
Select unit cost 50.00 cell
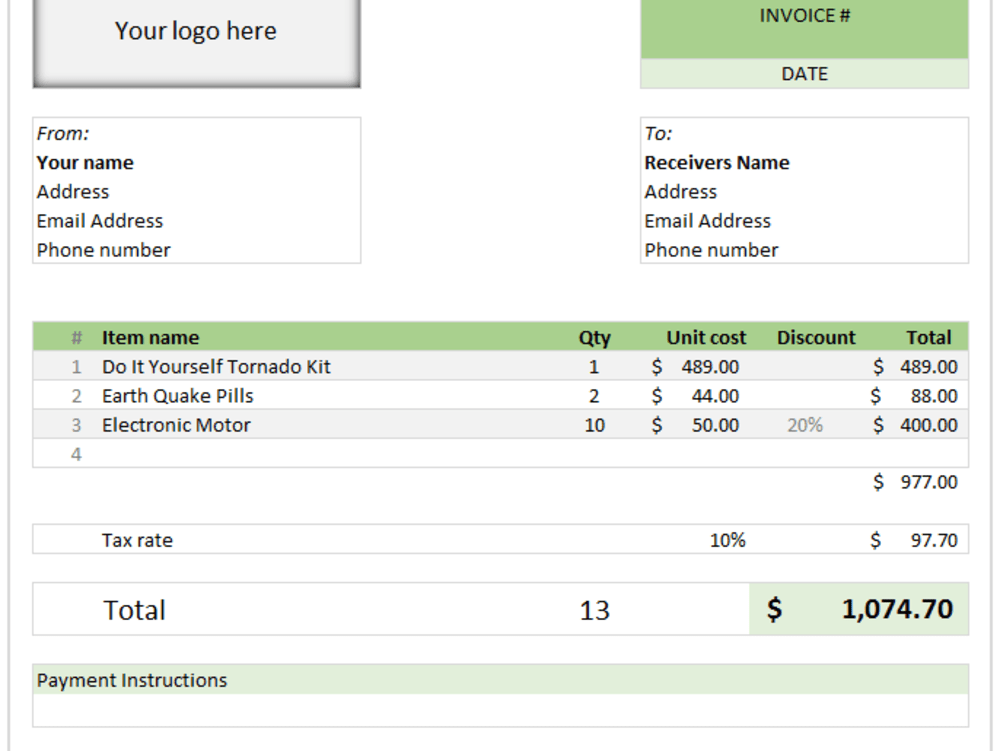click(695, 425)
